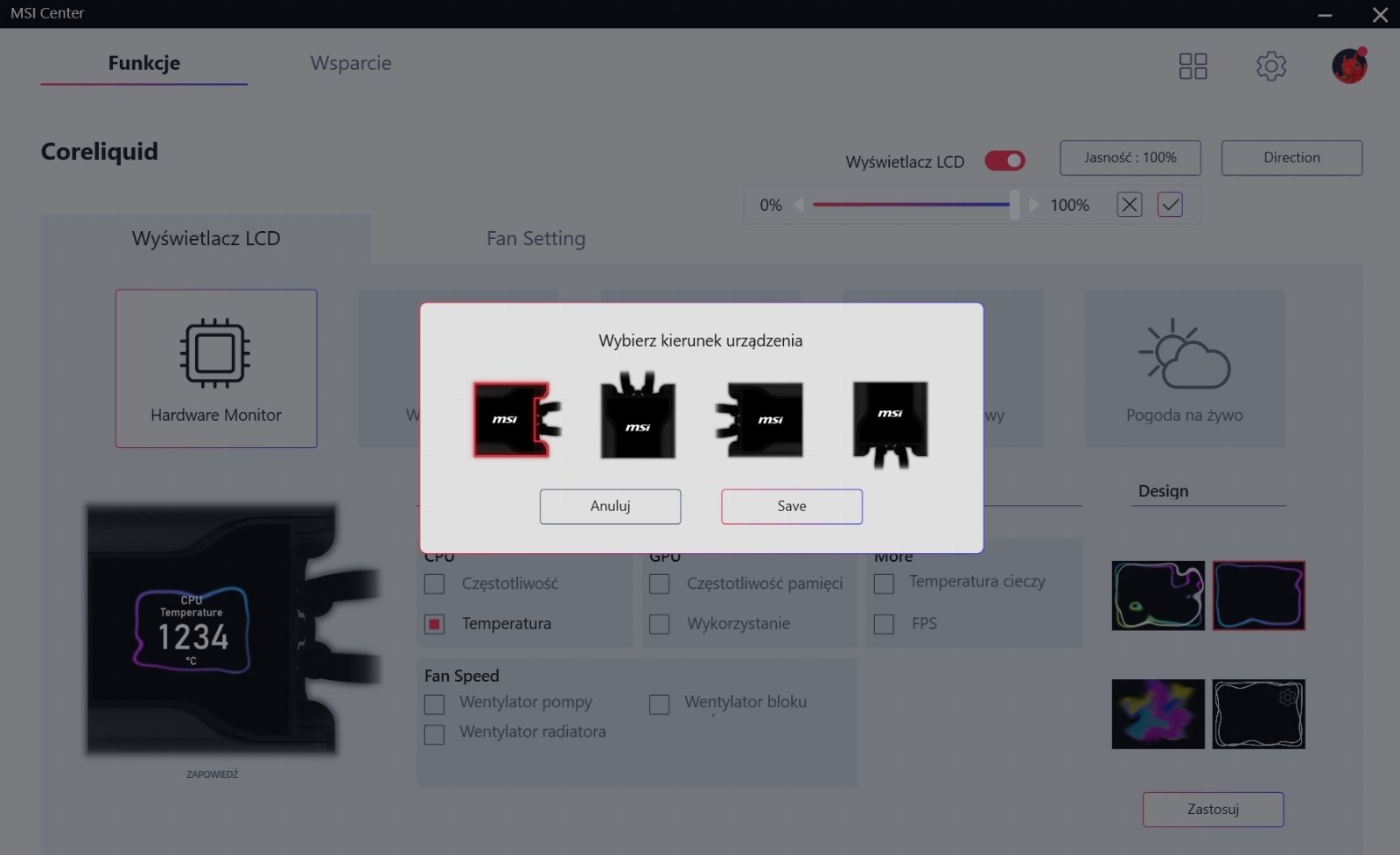The height and width of the screenshot is (855, 1400).
Task: Open the apps grid view icon
Action: (1193, 66)
